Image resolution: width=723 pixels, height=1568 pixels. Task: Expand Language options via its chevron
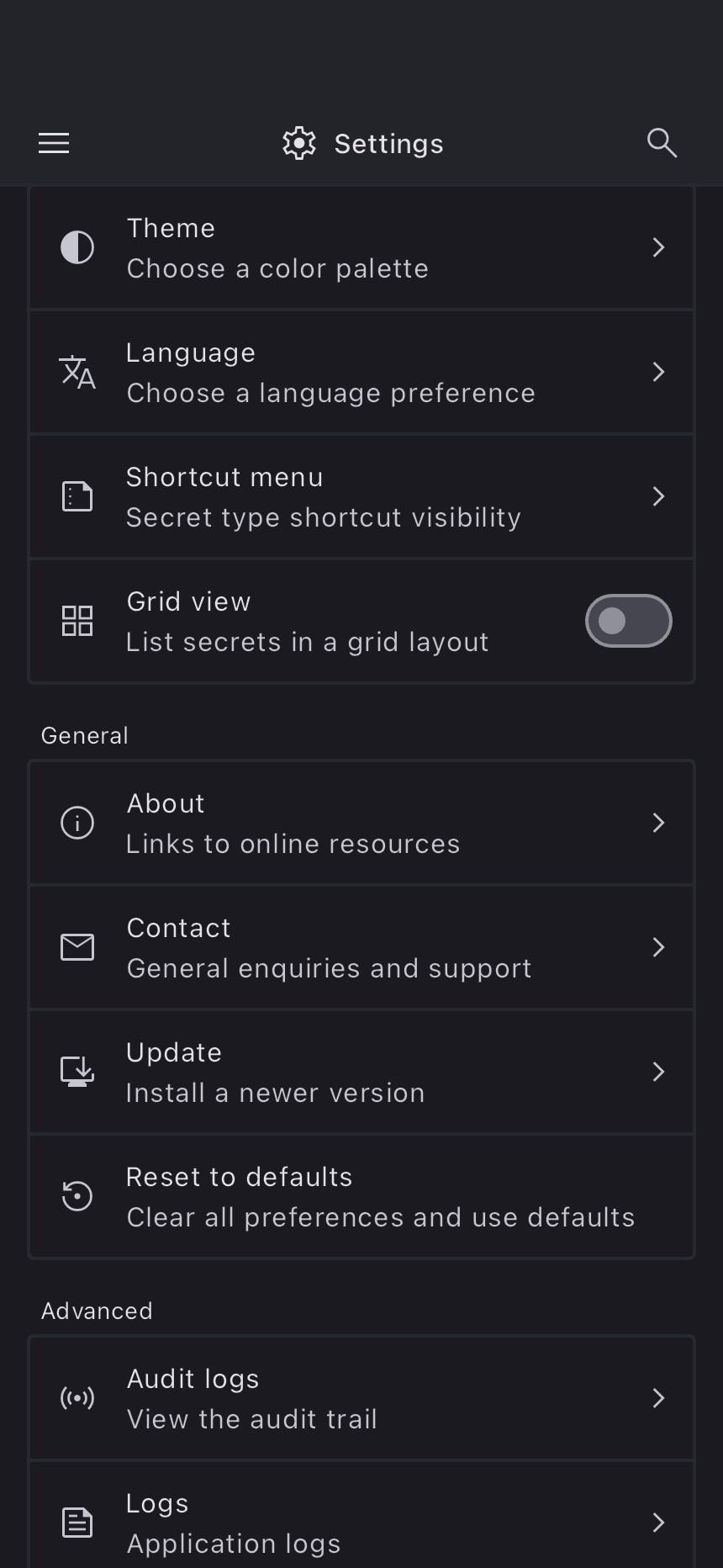(658, 372)
